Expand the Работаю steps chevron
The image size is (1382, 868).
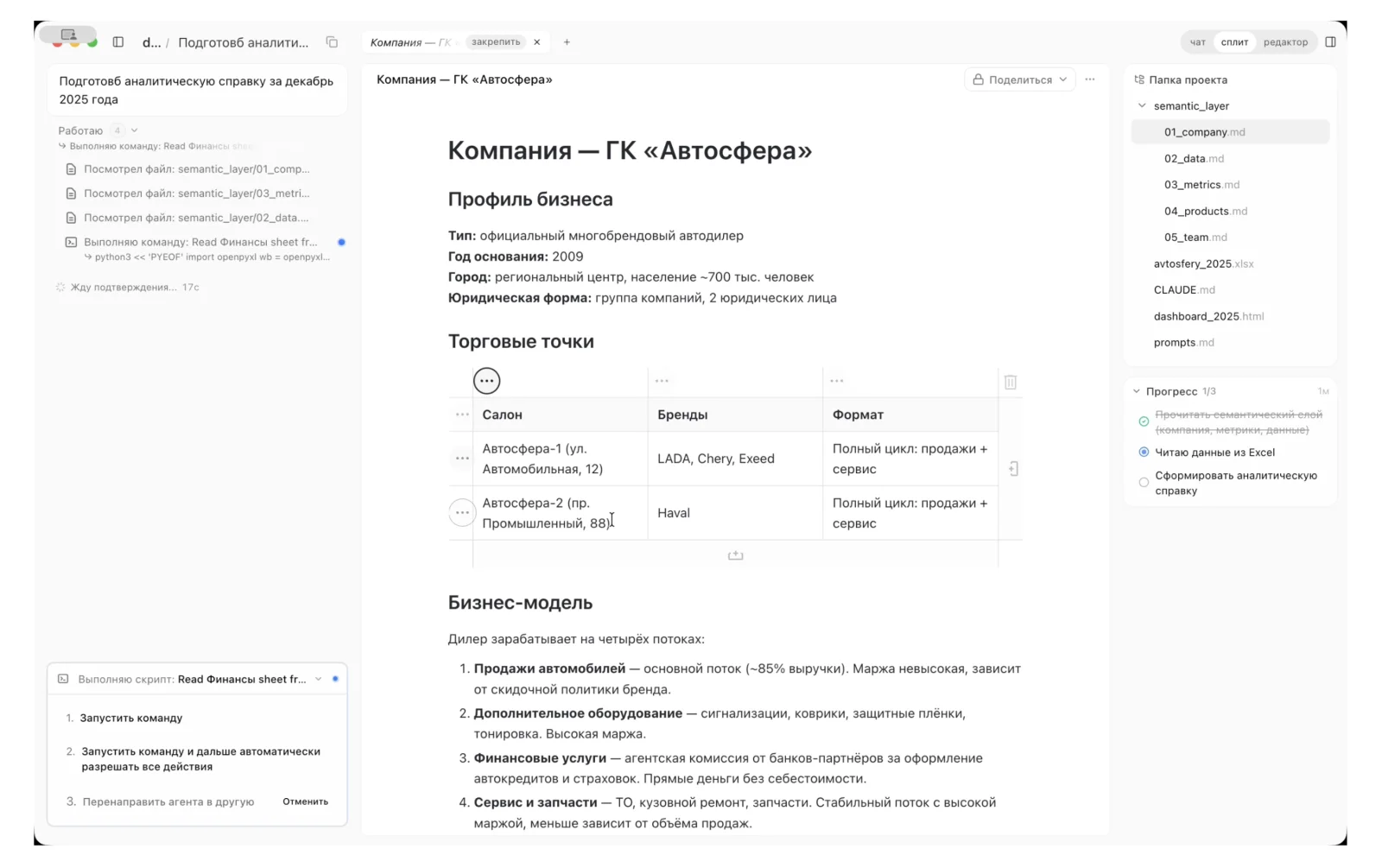coord(135,130)
